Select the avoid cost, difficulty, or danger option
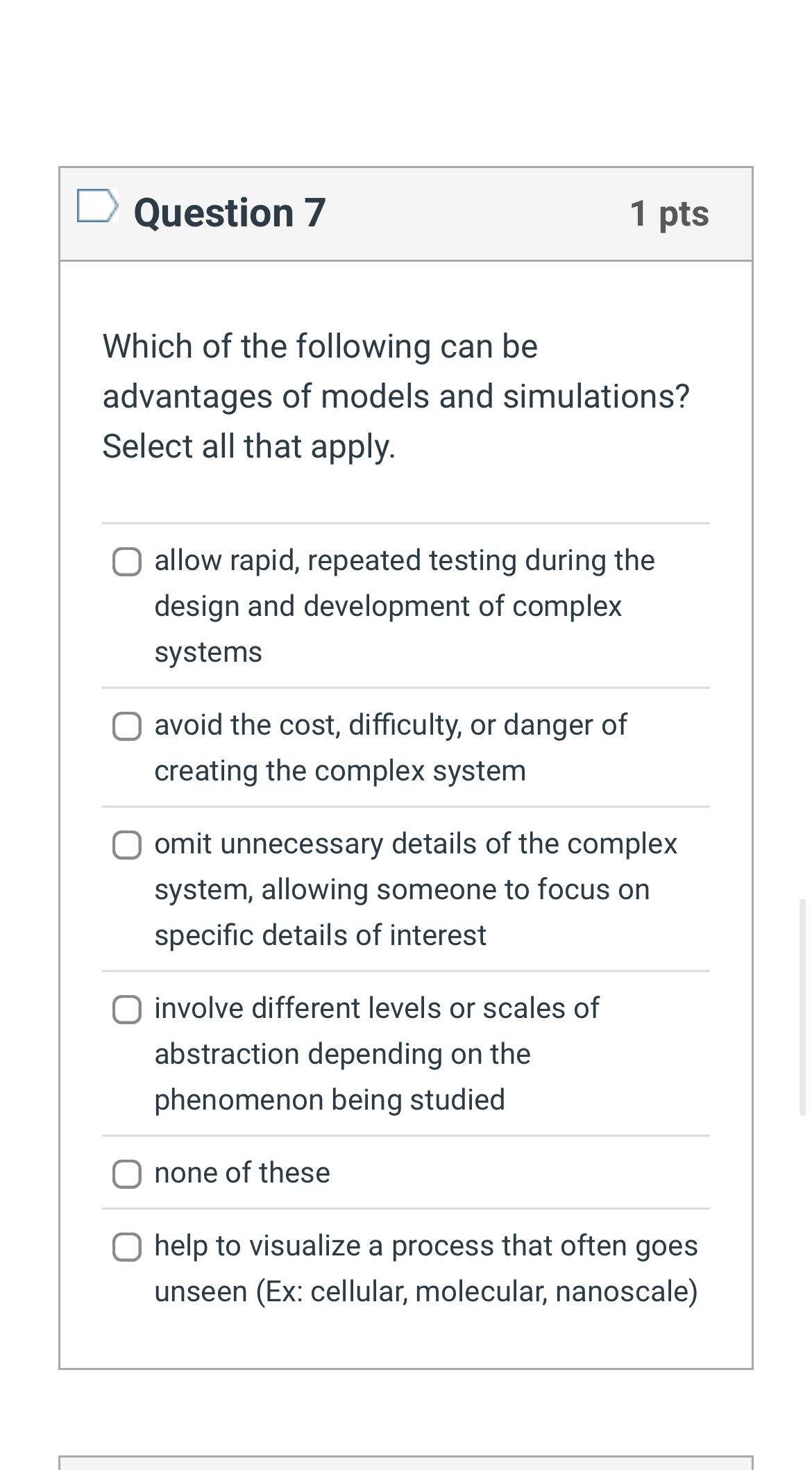 (x=126, y=726)
